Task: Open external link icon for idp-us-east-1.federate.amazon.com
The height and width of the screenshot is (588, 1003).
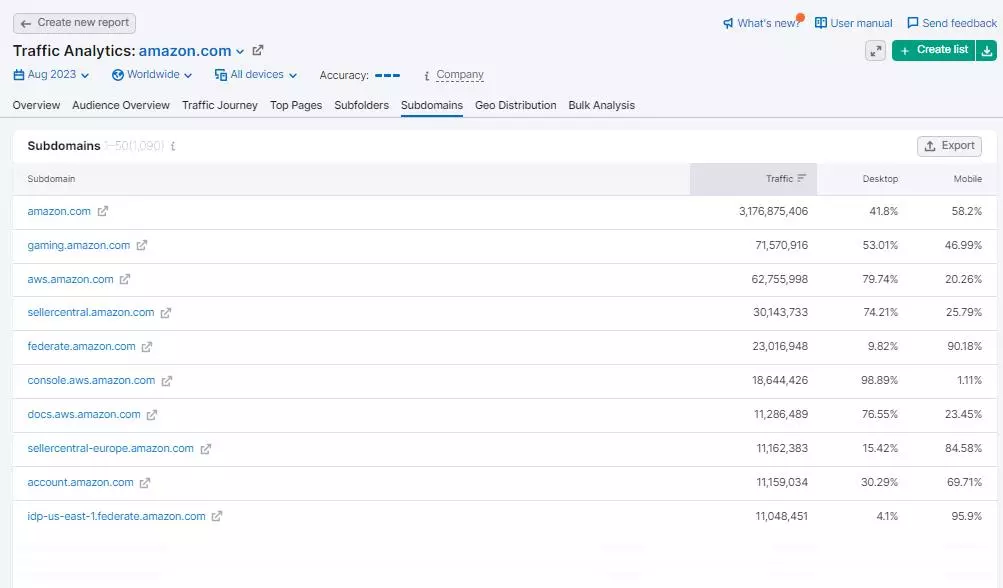Action: [217, 516]
